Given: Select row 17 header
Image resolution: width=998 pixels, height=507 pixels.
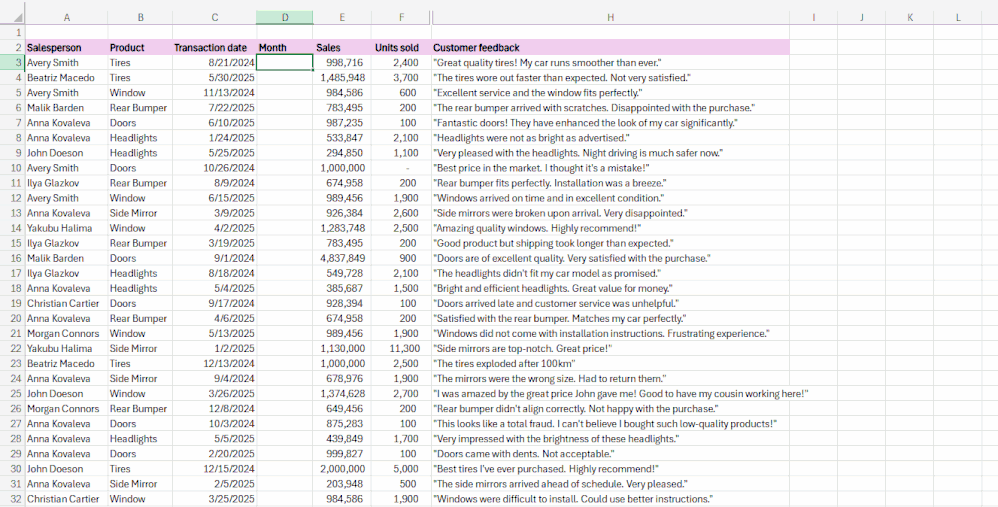Looking at the screenshot, I should [13, 274].
